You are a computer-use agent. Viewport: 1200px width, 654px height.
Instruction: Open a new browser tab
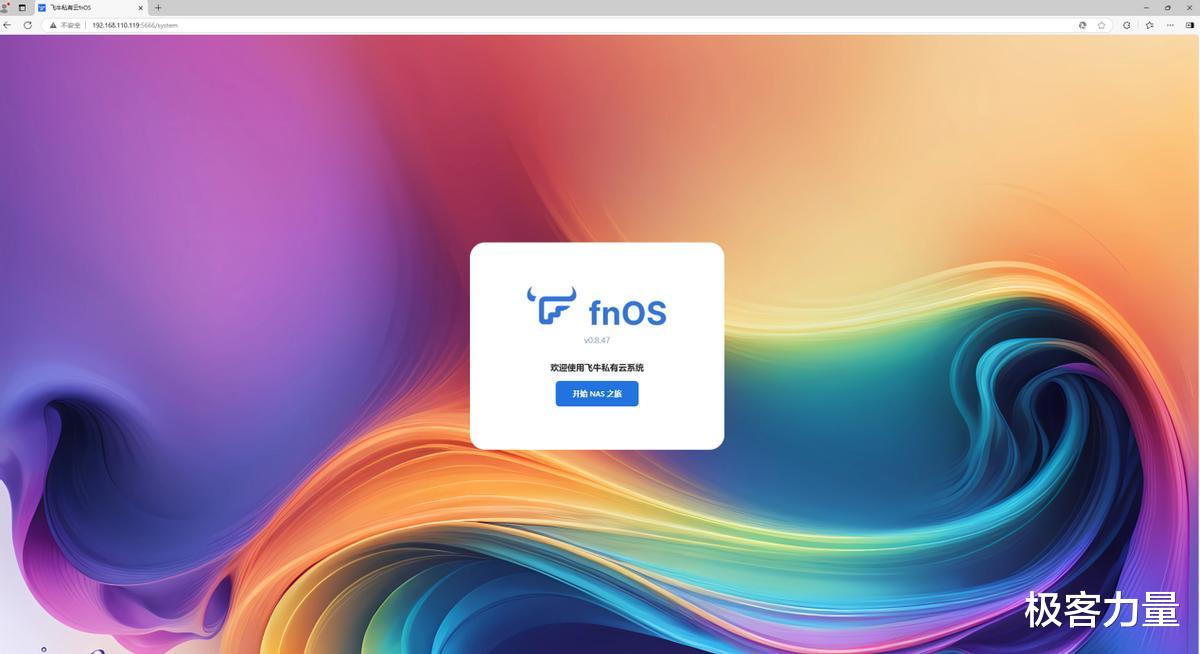(x=158, y=7)
